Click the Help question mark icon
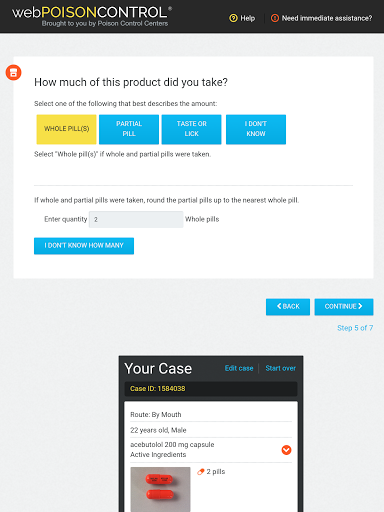 pyautogui.click(x=233, y=18)
